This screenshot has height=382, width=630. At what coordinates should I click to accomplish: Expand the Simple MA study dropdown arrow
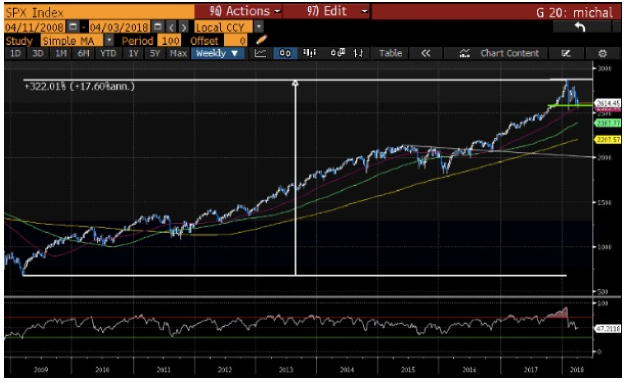[x=109, y=40]
